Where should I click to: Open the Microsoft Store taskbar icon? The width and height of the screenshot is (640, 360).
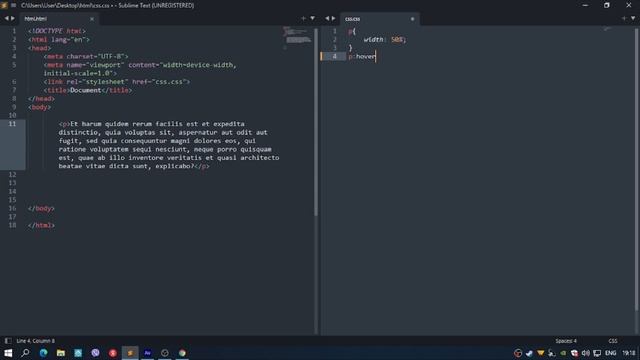tap(78, 353)
